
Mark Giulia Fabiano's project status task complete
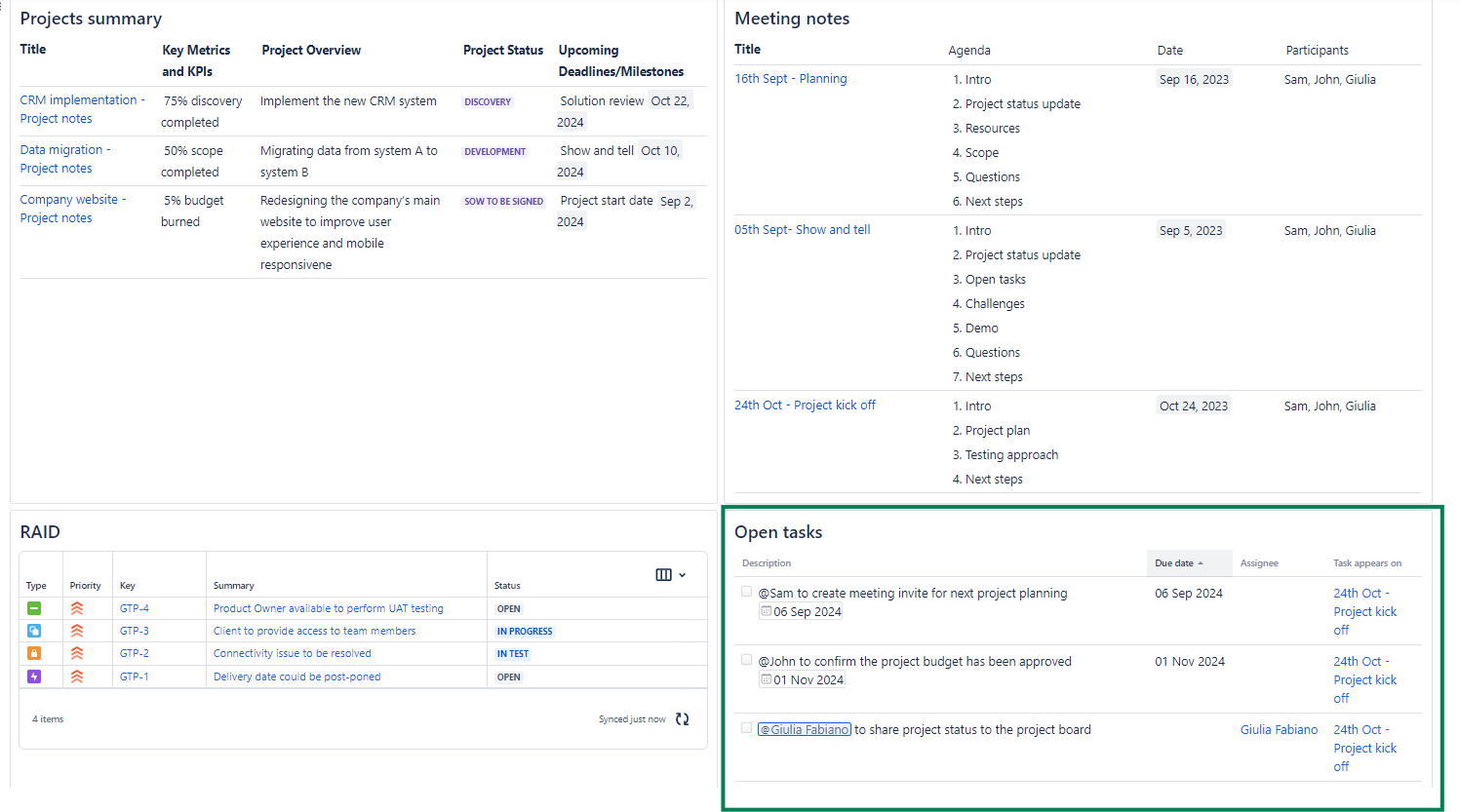click(x=746, y=727)
